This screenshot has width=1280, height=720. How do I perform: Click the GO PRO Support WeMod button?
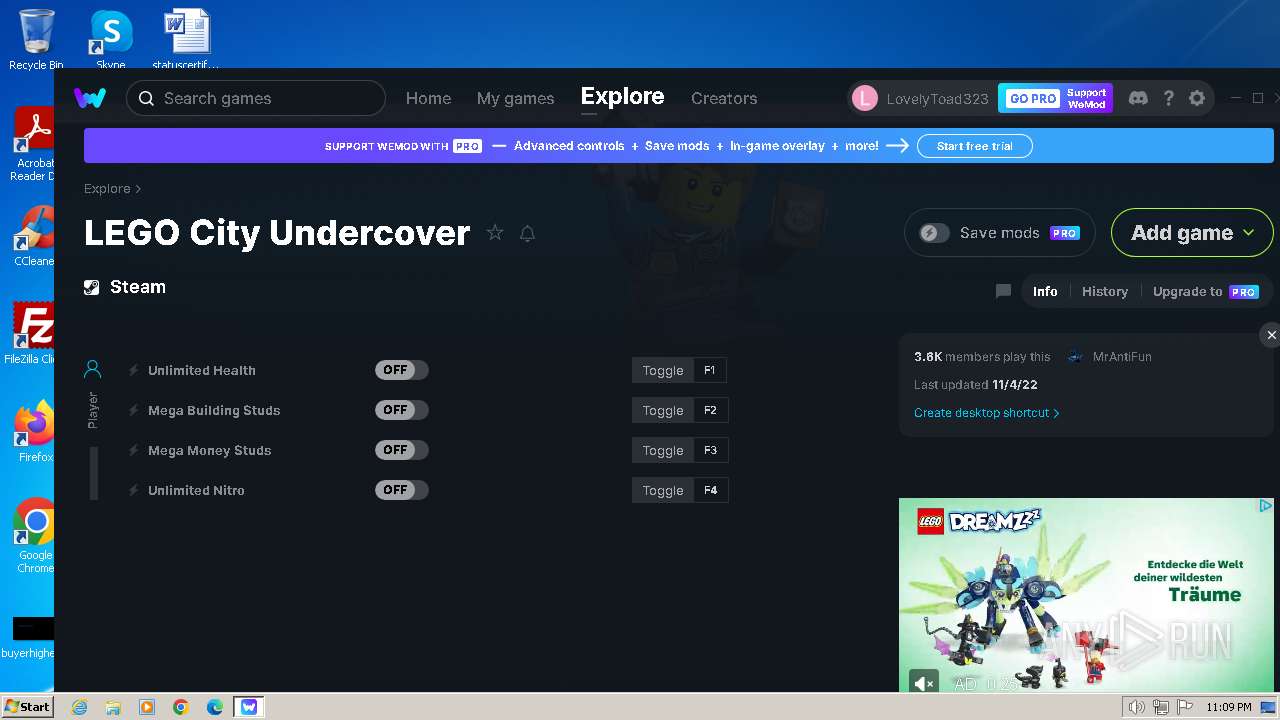point(1055,98)
